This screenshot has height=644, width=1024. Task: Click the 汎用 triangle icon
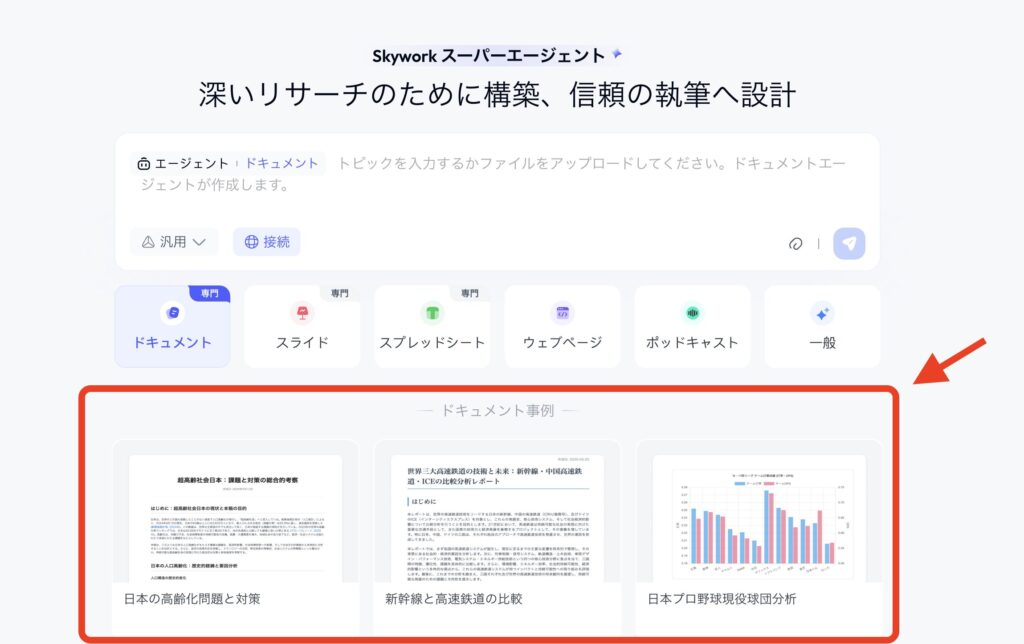tap(148, 242)
